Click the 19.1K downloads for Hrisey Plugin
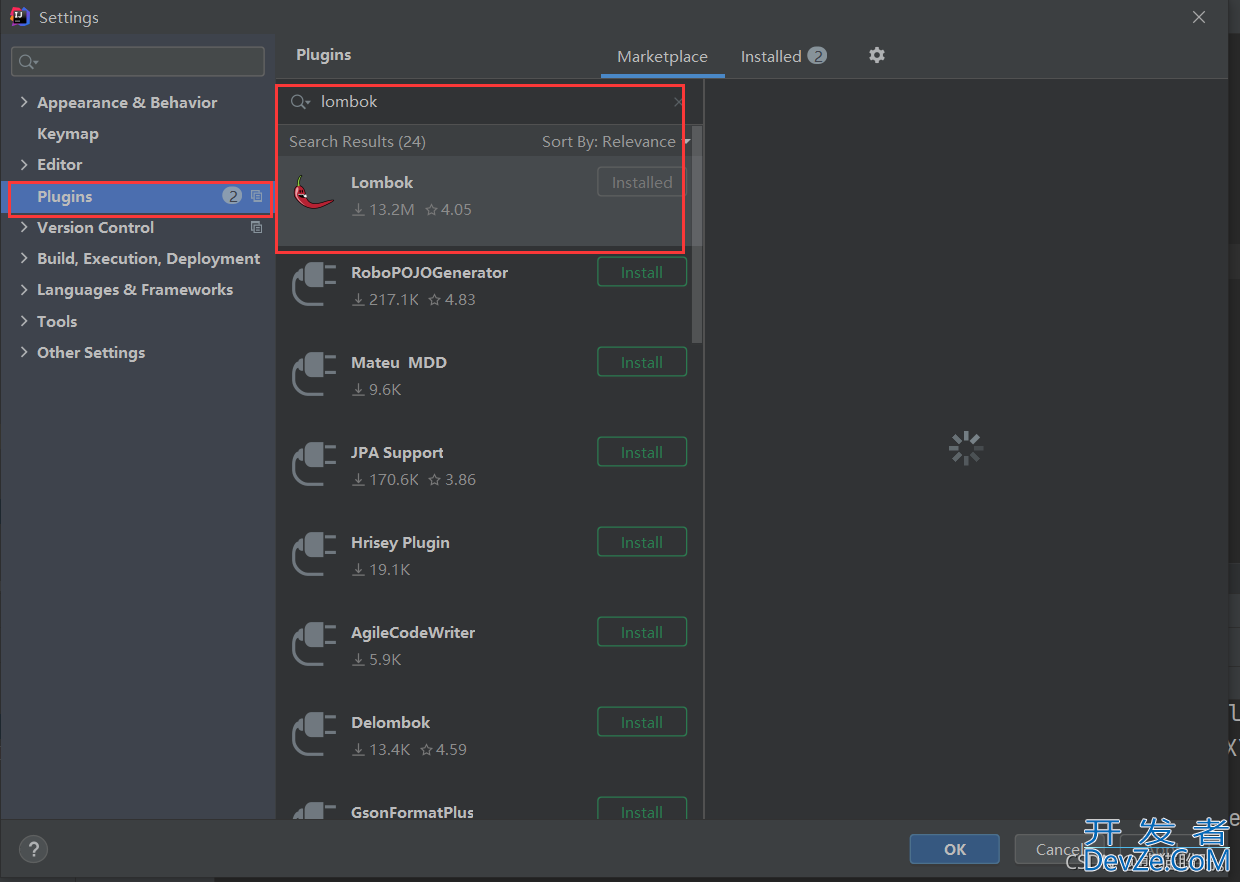Screen dimensions: 1240x882 [381, 570]
